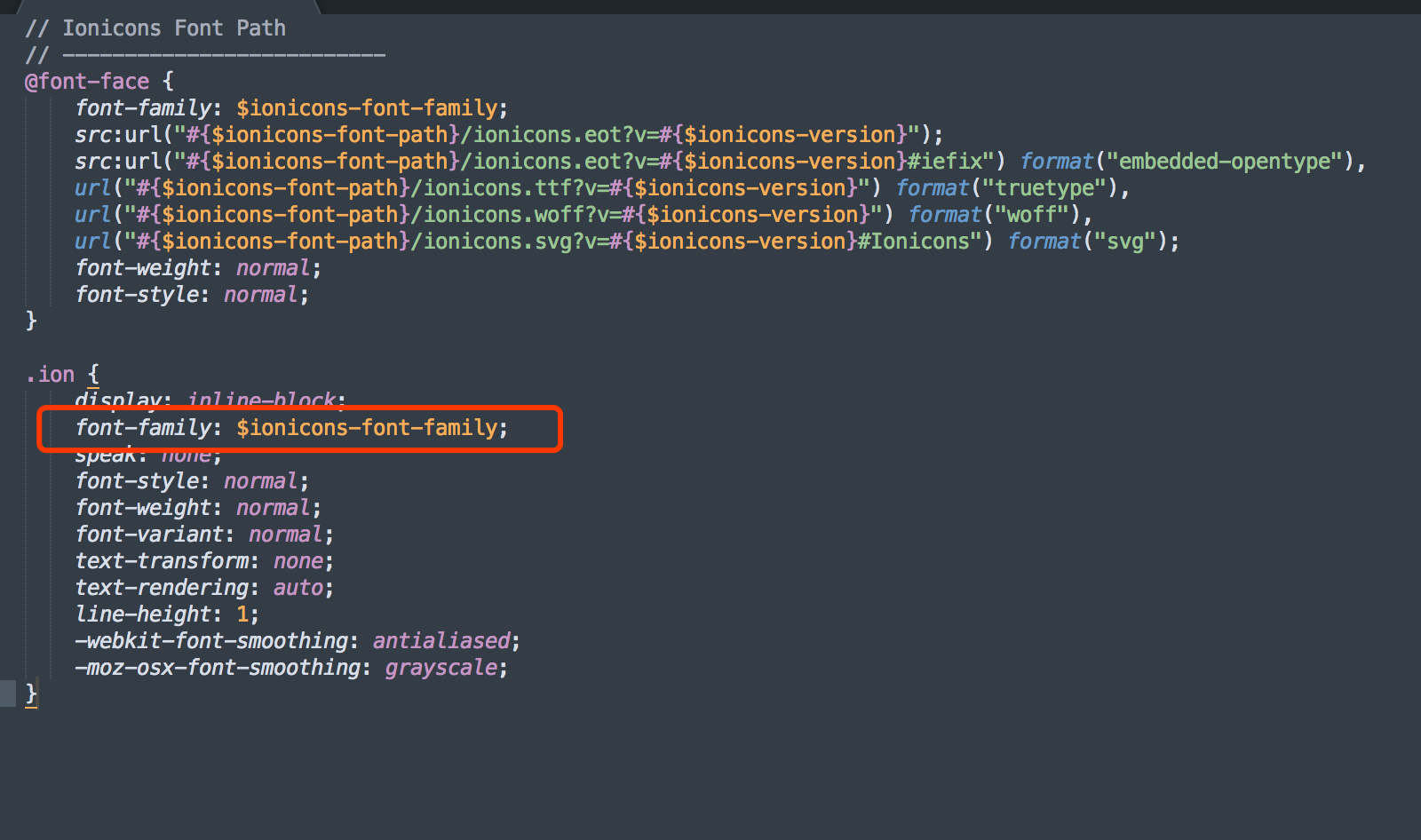Screen dimensions: 1421x840
Task: Click the "svg" format string
Action: click(1124, 242)
